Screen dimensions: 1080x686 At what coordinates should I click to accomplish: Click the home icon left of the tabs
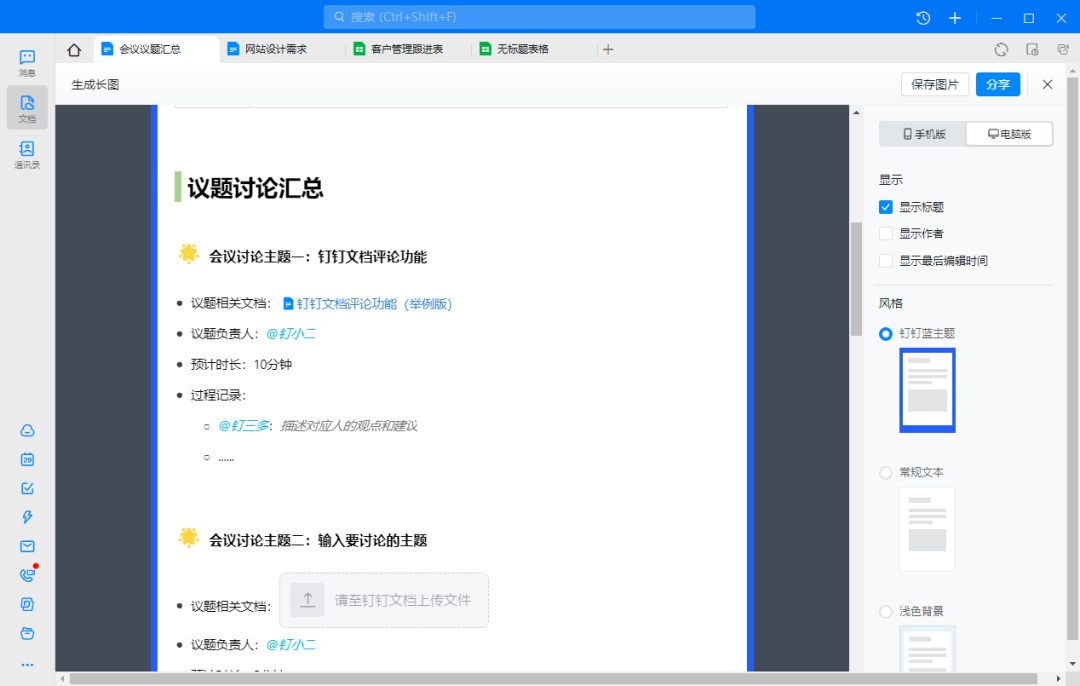tap(74, 49)
